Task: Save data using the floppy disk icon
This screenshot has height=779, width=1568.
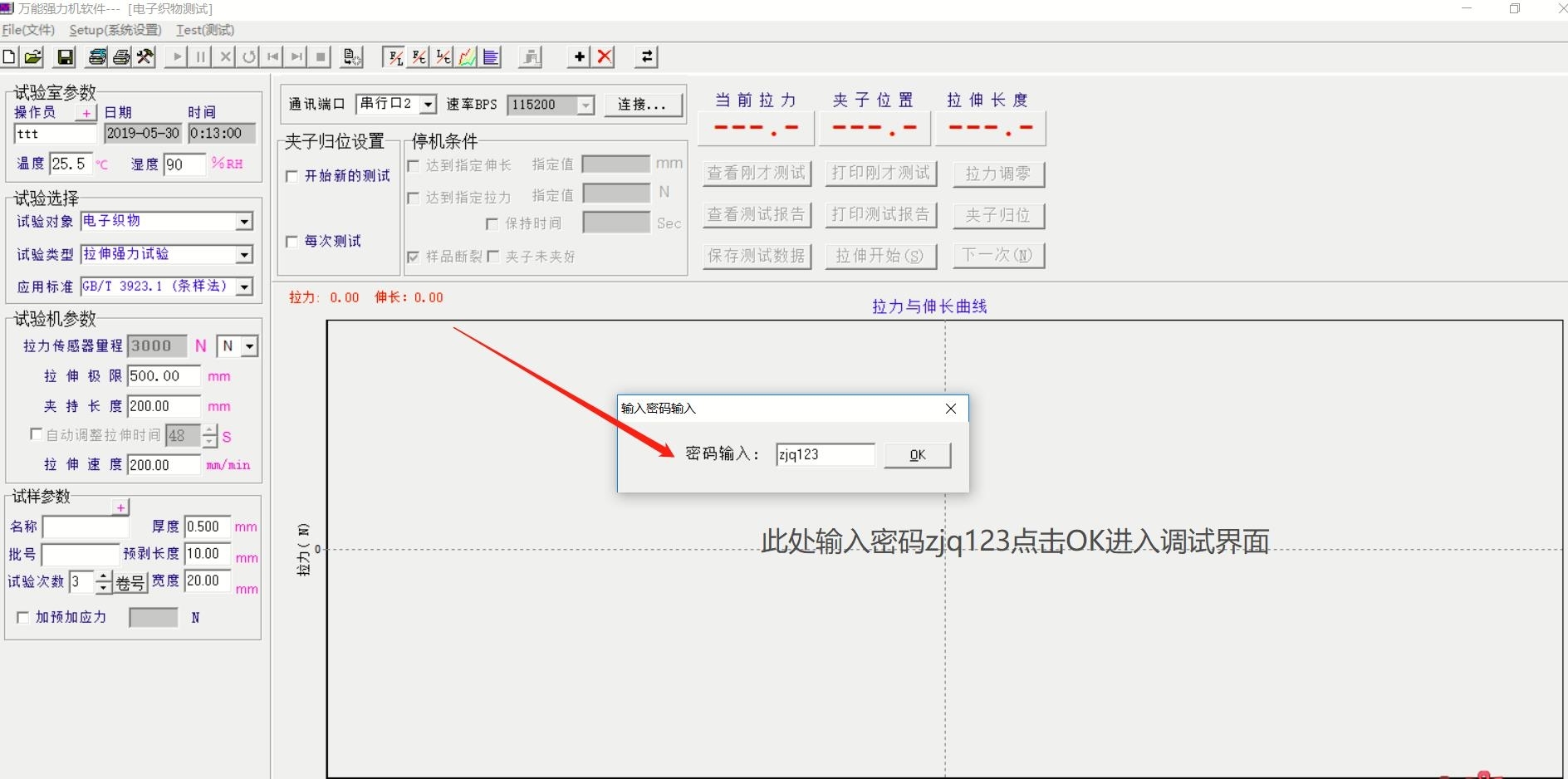Action: point(65,57)
